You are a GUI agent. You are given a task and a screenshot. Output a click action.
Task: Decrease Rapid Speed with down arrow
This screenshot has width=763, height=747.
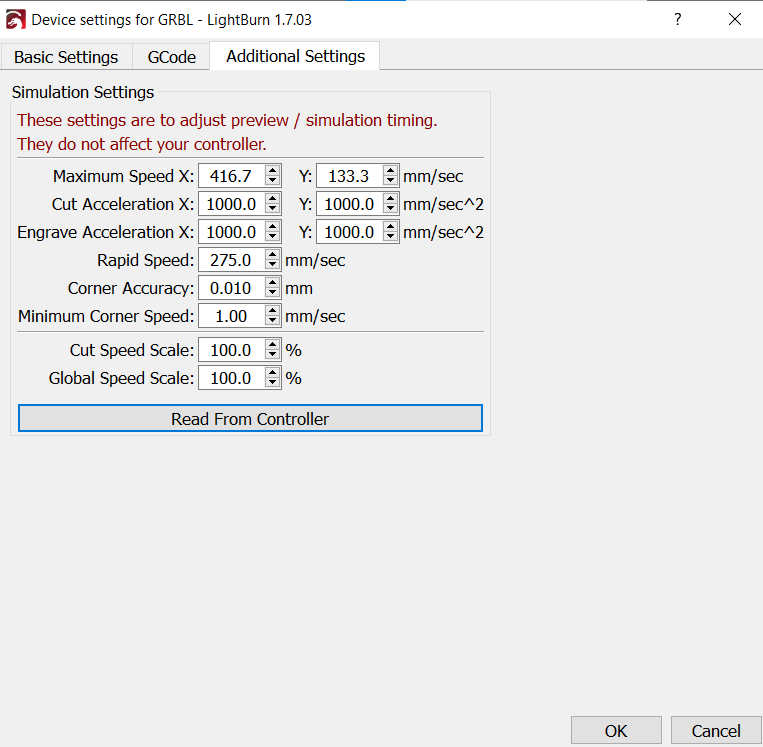(272, 265)
